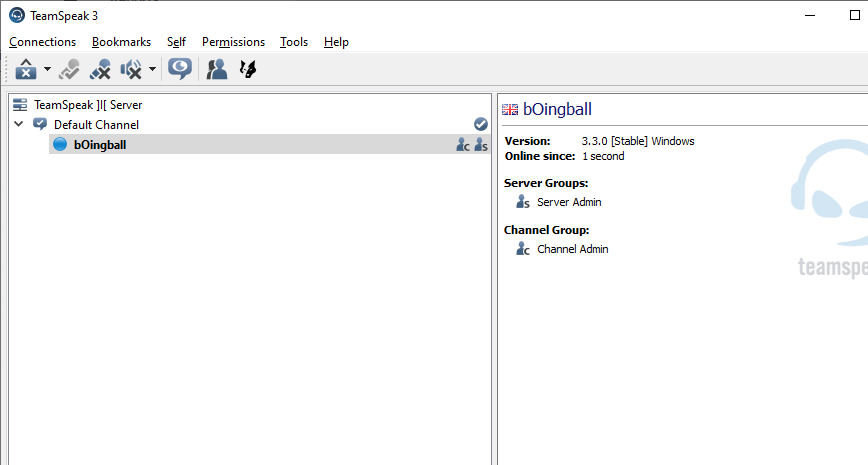Image resolution: width=868 pixels, height=465 pixels.
Task: Click the 'Online since' value '1 second'
Action: (x=603, y=156)
